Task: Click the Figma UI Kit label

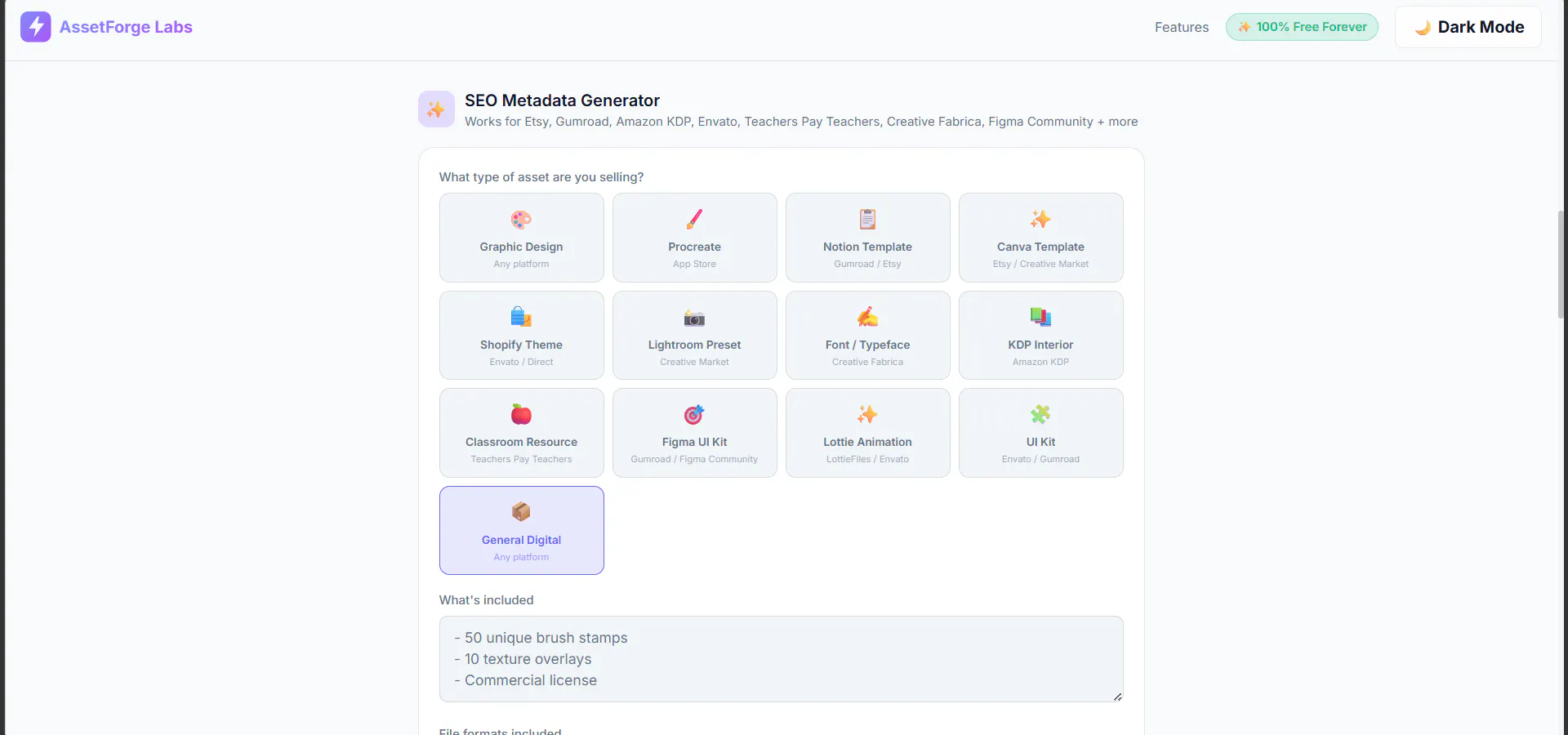Action: [694, 442]
